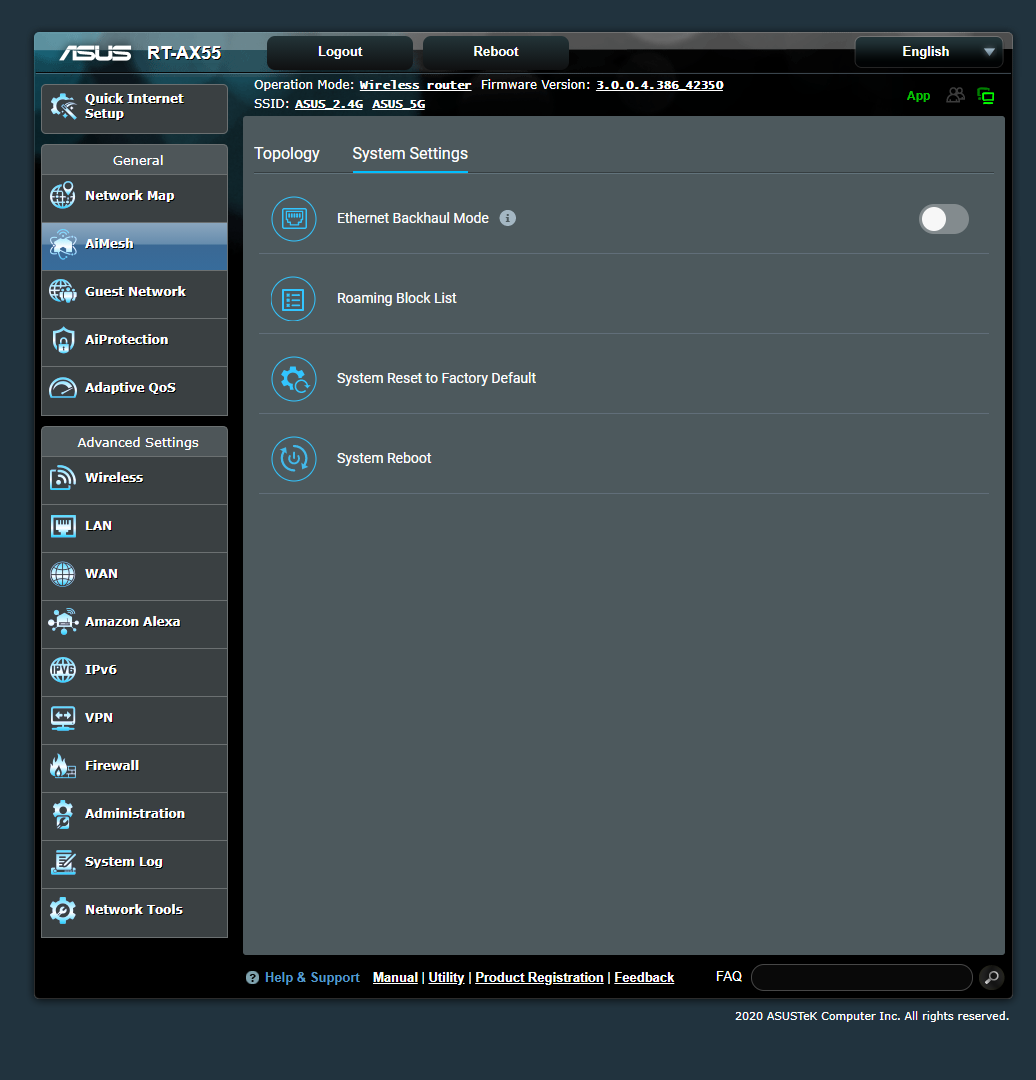Viewport: 1036px width, 1080px height.
Task: Click the guest users status icon
Action: click(x=955, y=95)
